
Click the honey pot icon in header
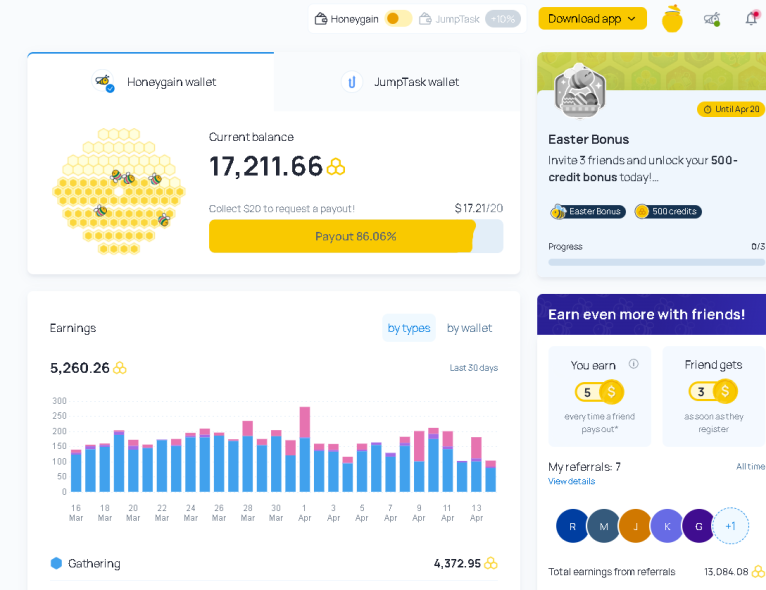(x=672, y=19)
